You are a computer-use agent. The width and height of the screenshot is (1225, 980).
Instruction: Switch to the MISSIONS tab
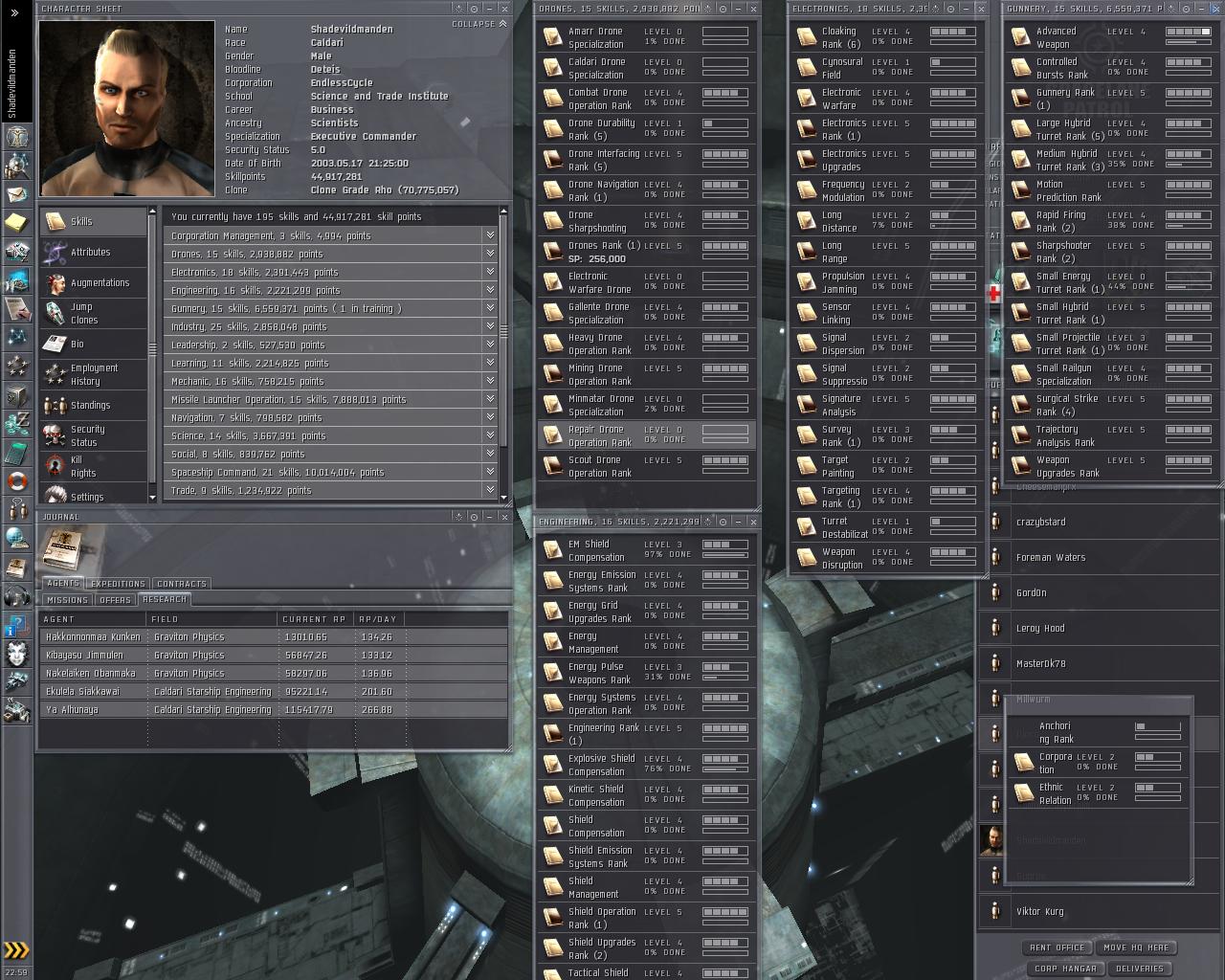pyautogui.click(x=66, y=600)
